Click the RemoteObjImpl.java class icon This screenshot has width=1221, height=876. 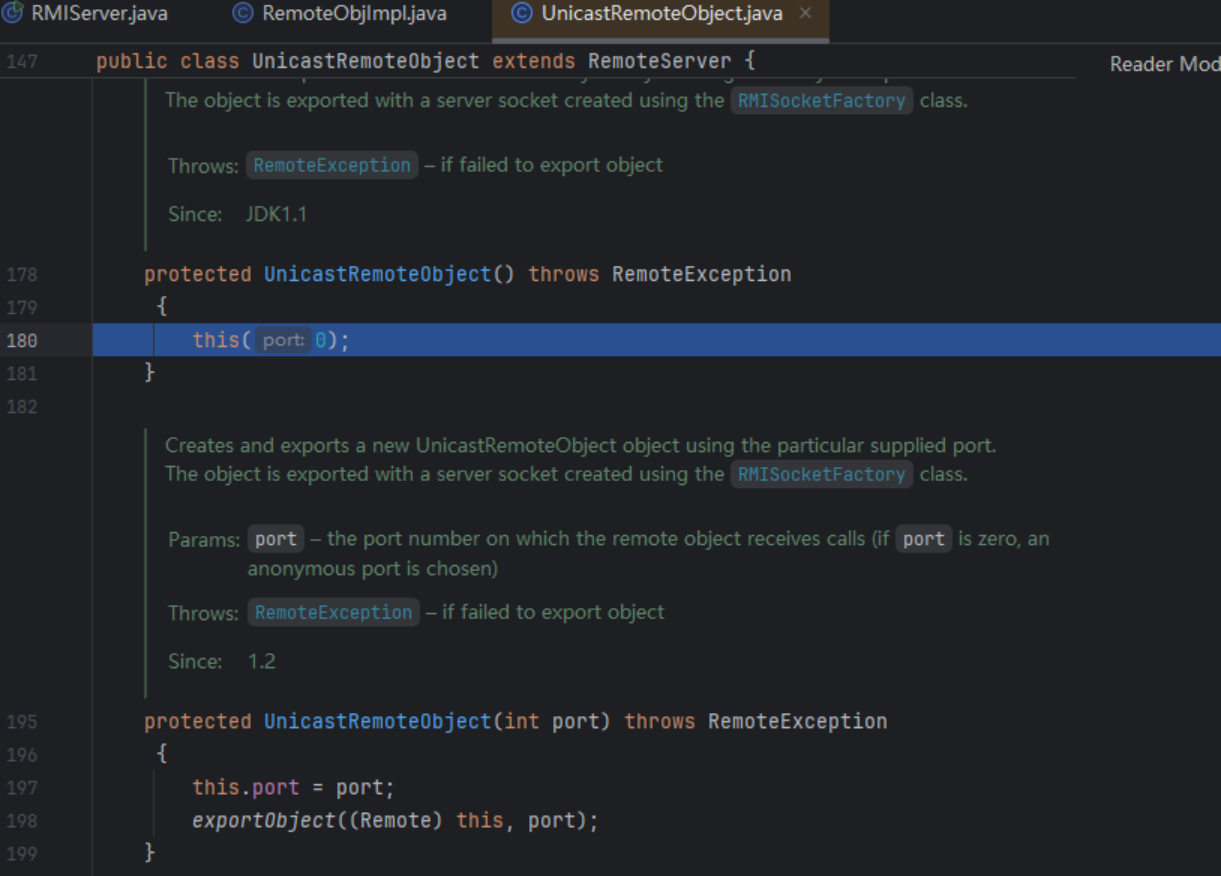point(242,14)
